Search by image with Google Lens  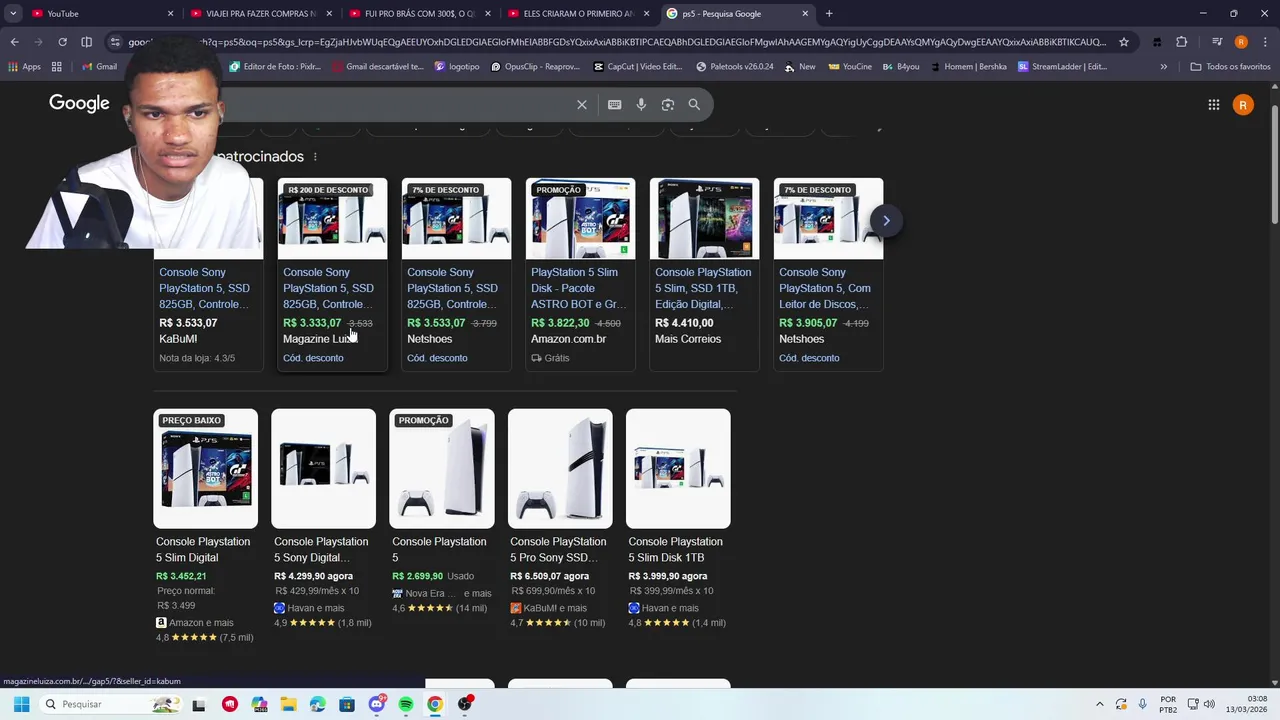point(668,104)
